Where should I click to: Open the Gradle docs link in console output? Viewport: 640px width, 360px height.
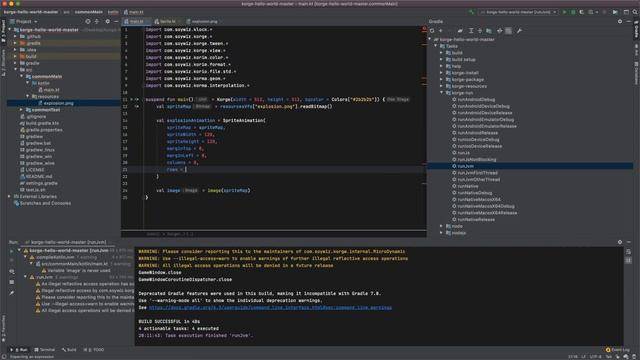(270, 307)
